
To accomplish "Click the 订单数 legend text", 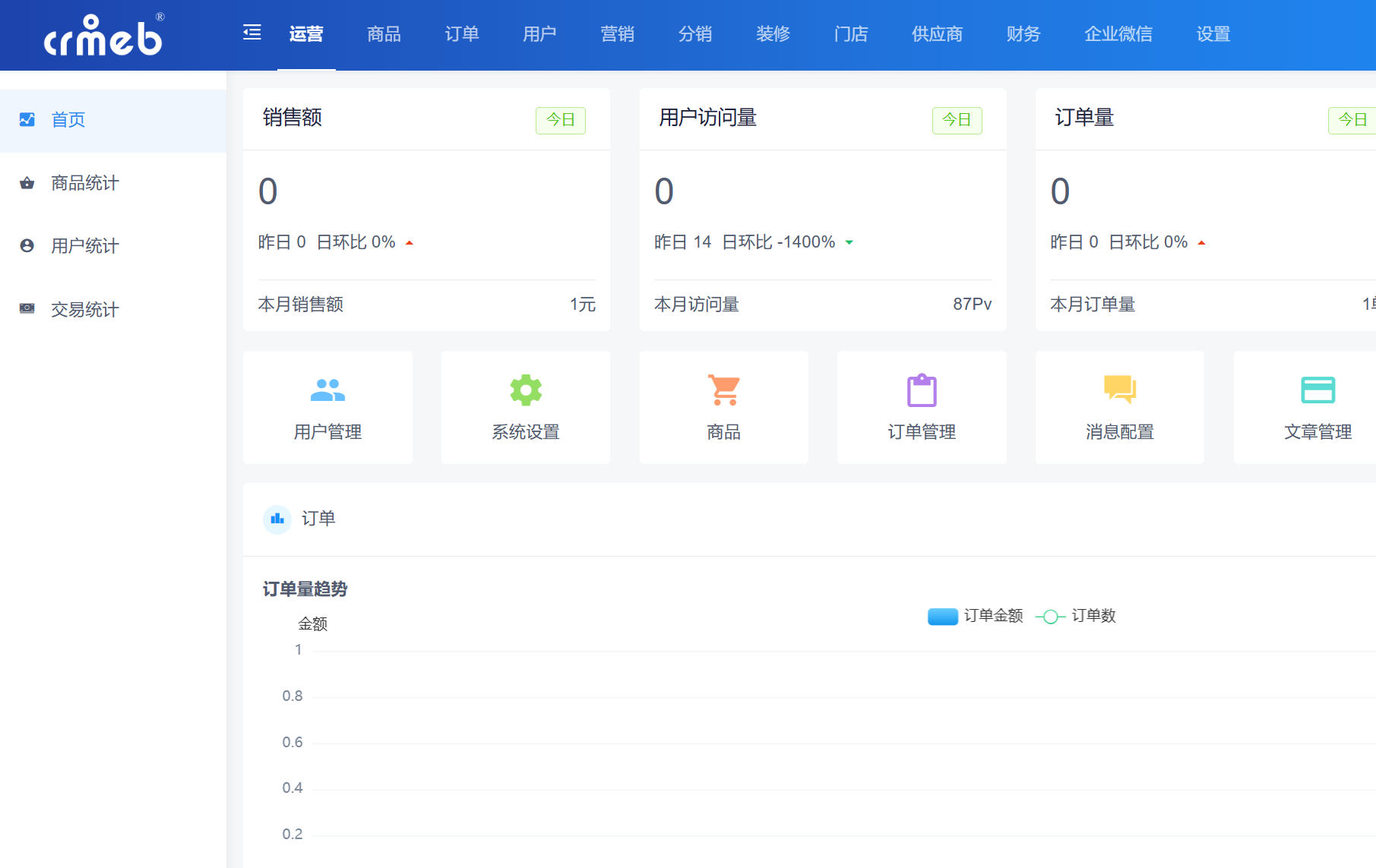I will click(1093, 616).
